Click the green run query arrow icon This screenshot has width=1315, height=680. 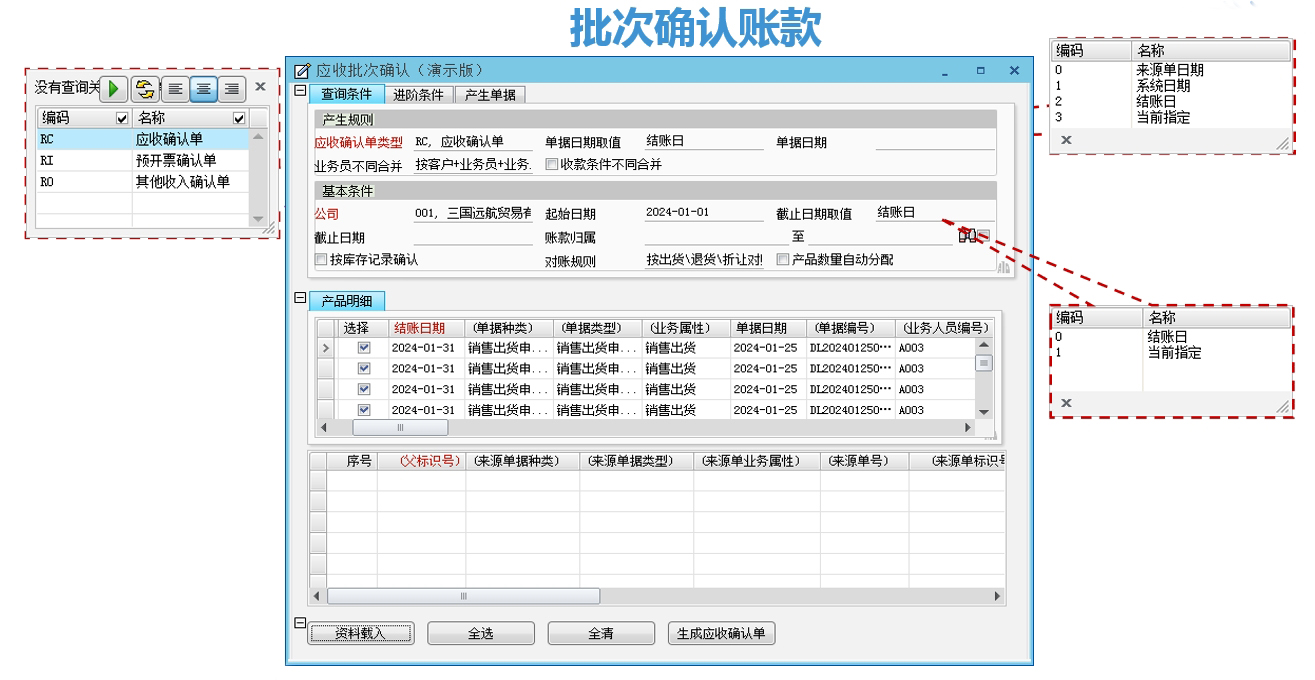[x=113, y=88]
